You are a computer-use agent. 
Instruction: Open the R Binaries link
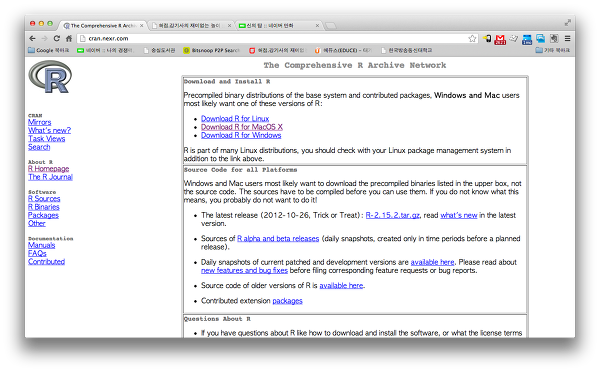(44, 207)
